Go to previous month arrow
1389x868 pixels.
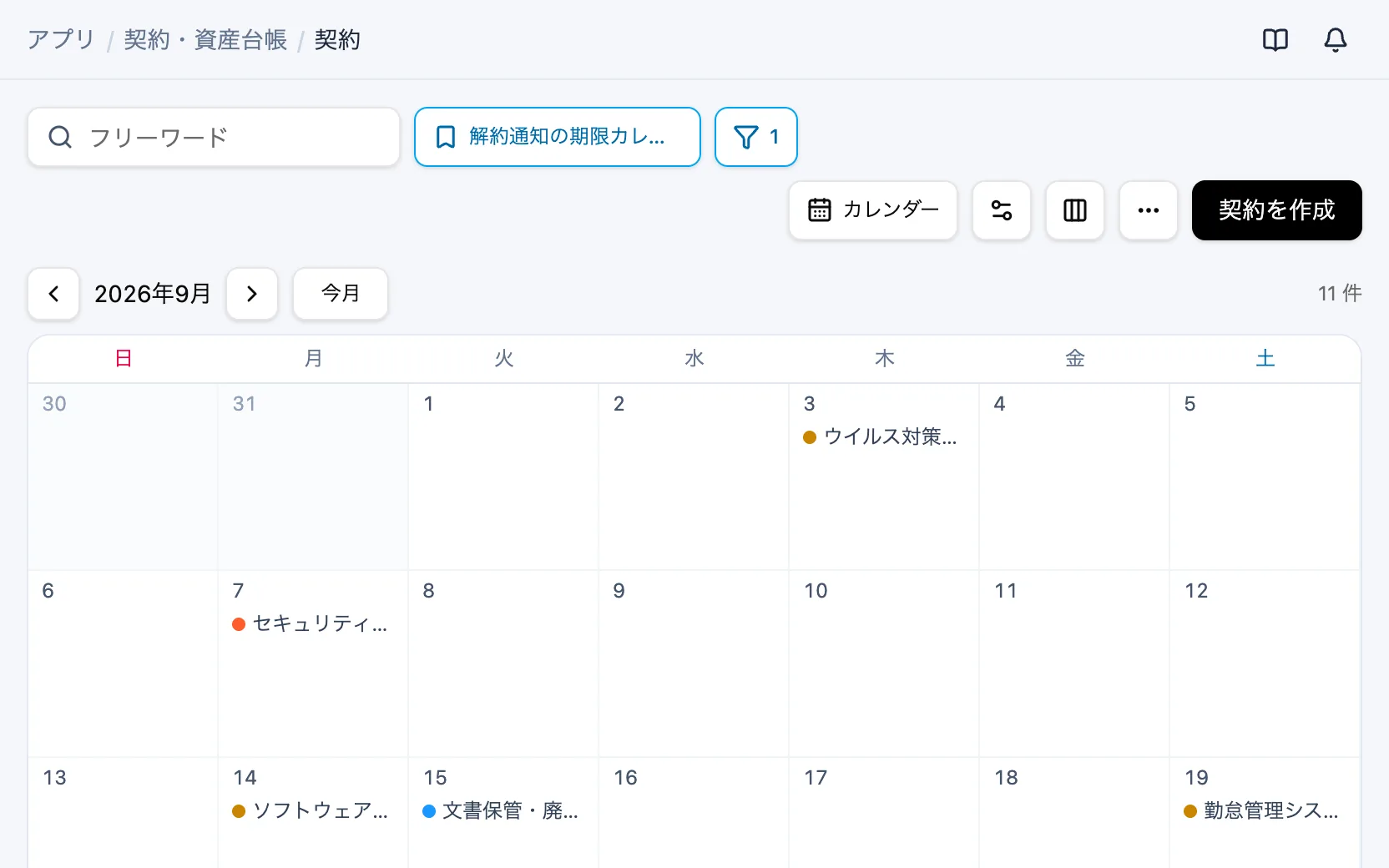[x=53, y=294]
